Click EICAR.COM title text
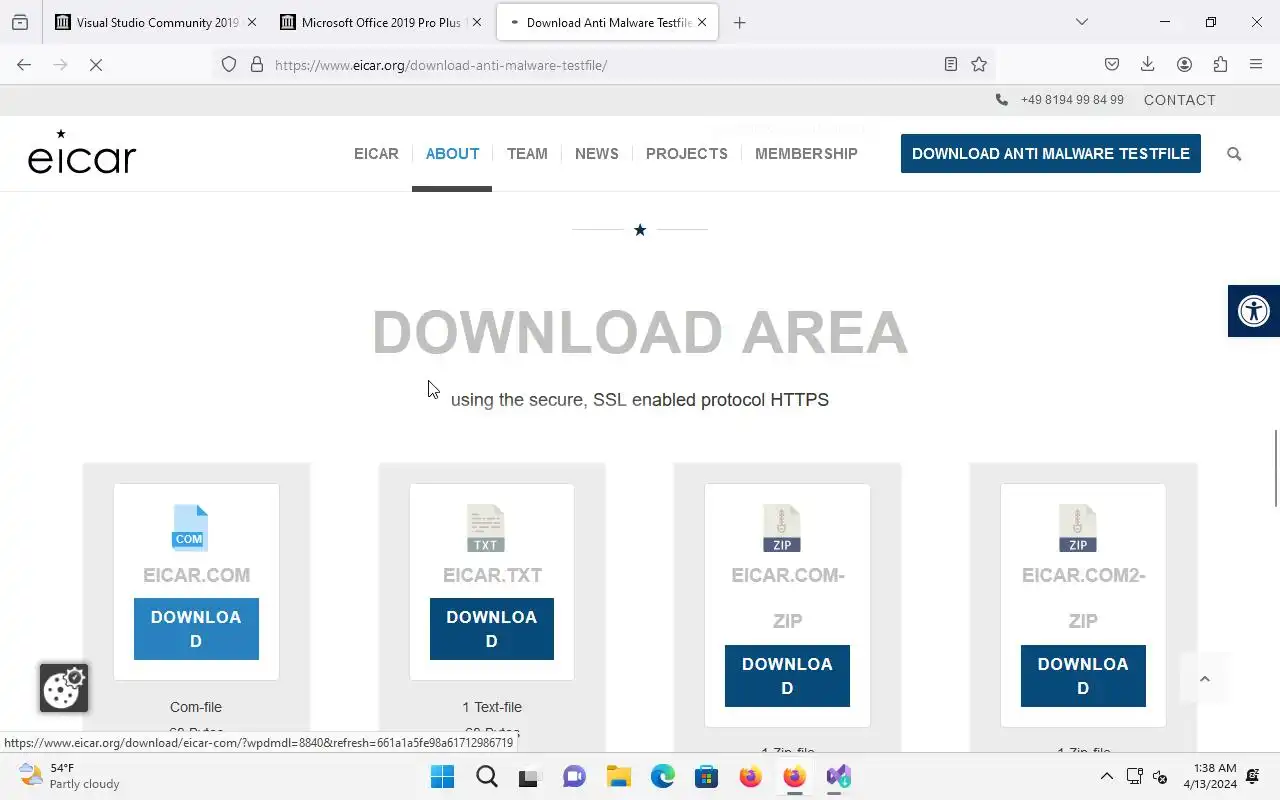Image resolution: width=1280 pixels, height=800 pixels. [x=196, y=575]
